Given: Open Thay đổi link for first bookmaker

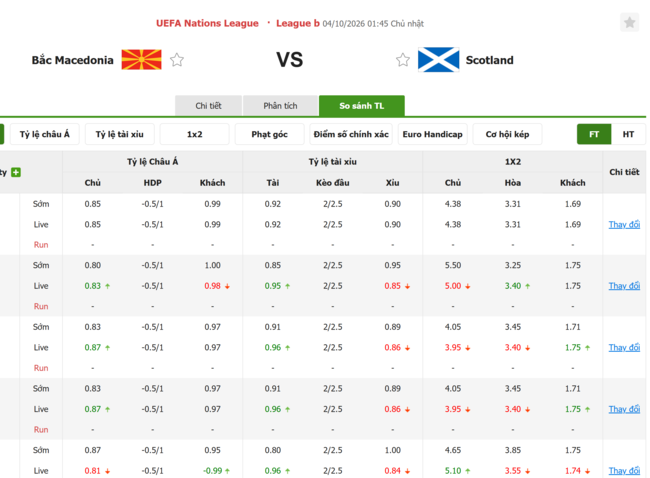Looking at the screenshot, I should [624, 224].
